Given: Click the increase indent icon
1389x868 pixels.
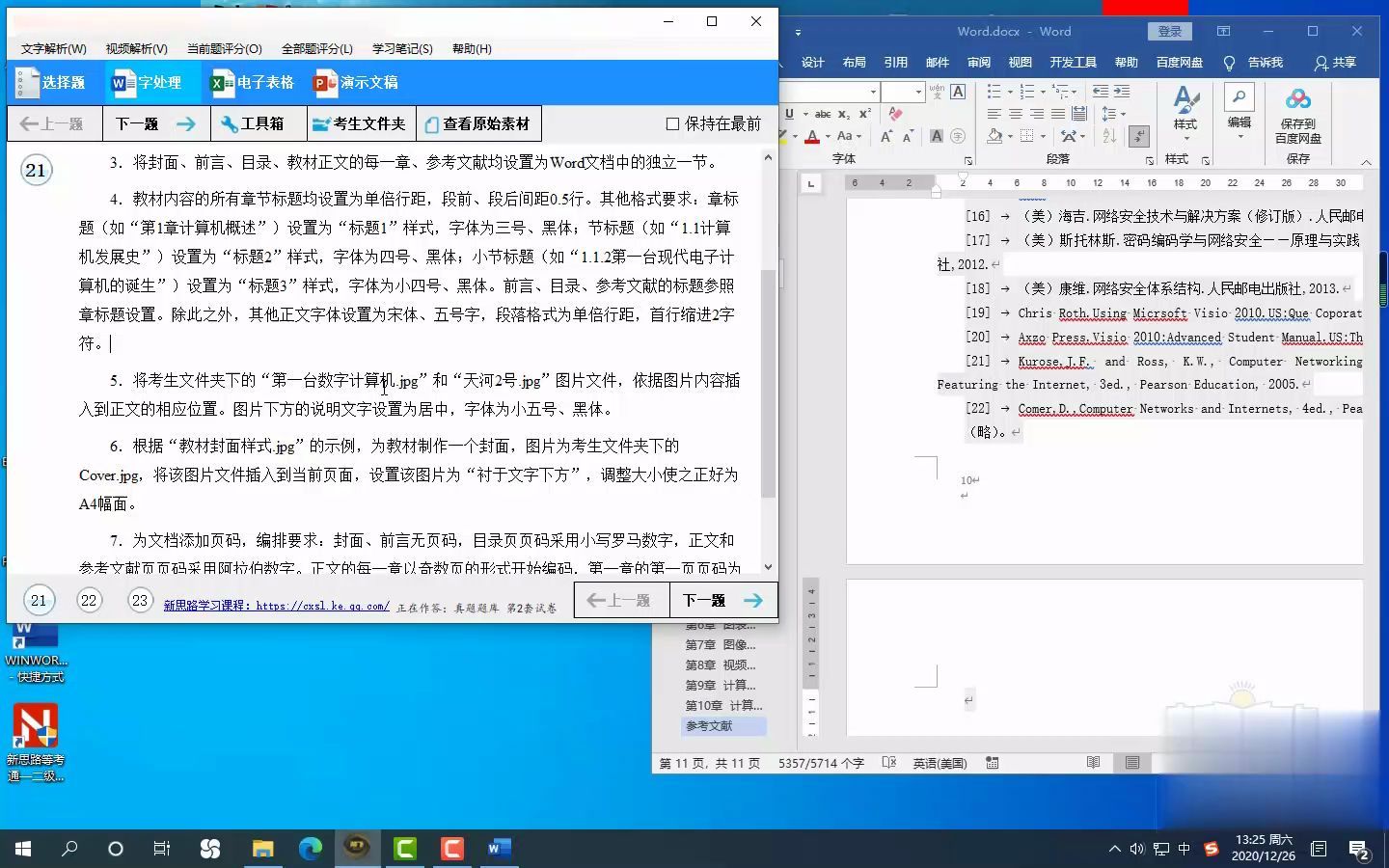Looking at the screenshot, I should click(1121, 92).
